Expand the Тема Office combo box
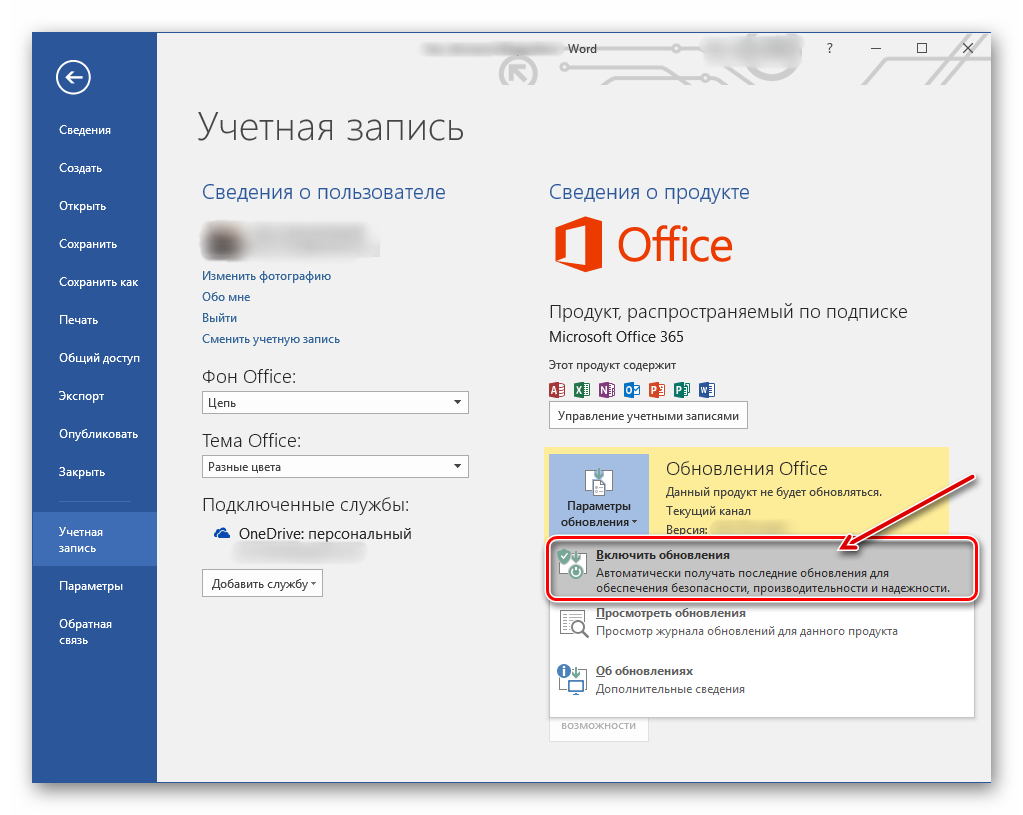Screen dimensions: 1023x815 point(335,466)
